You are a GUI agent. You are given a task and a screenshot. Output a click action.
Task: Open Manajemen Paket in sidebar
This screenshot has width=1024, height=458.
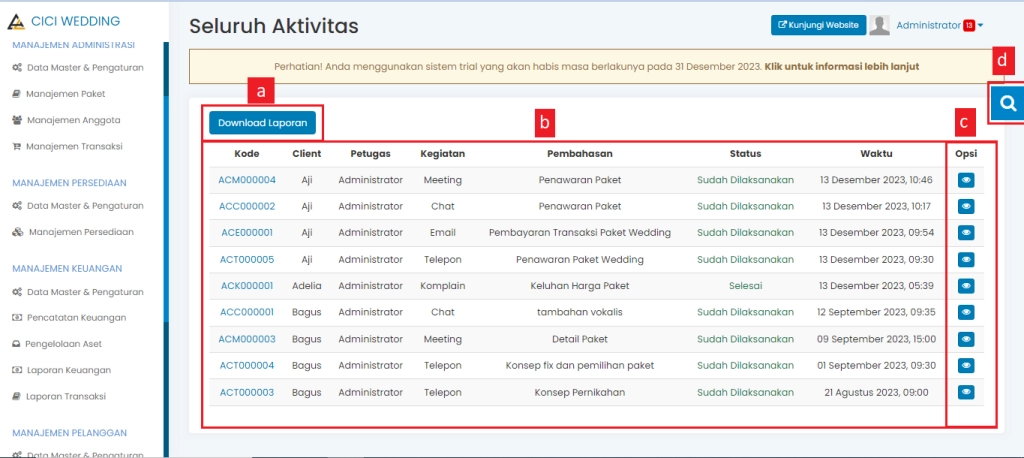click(x=66, y=94)
